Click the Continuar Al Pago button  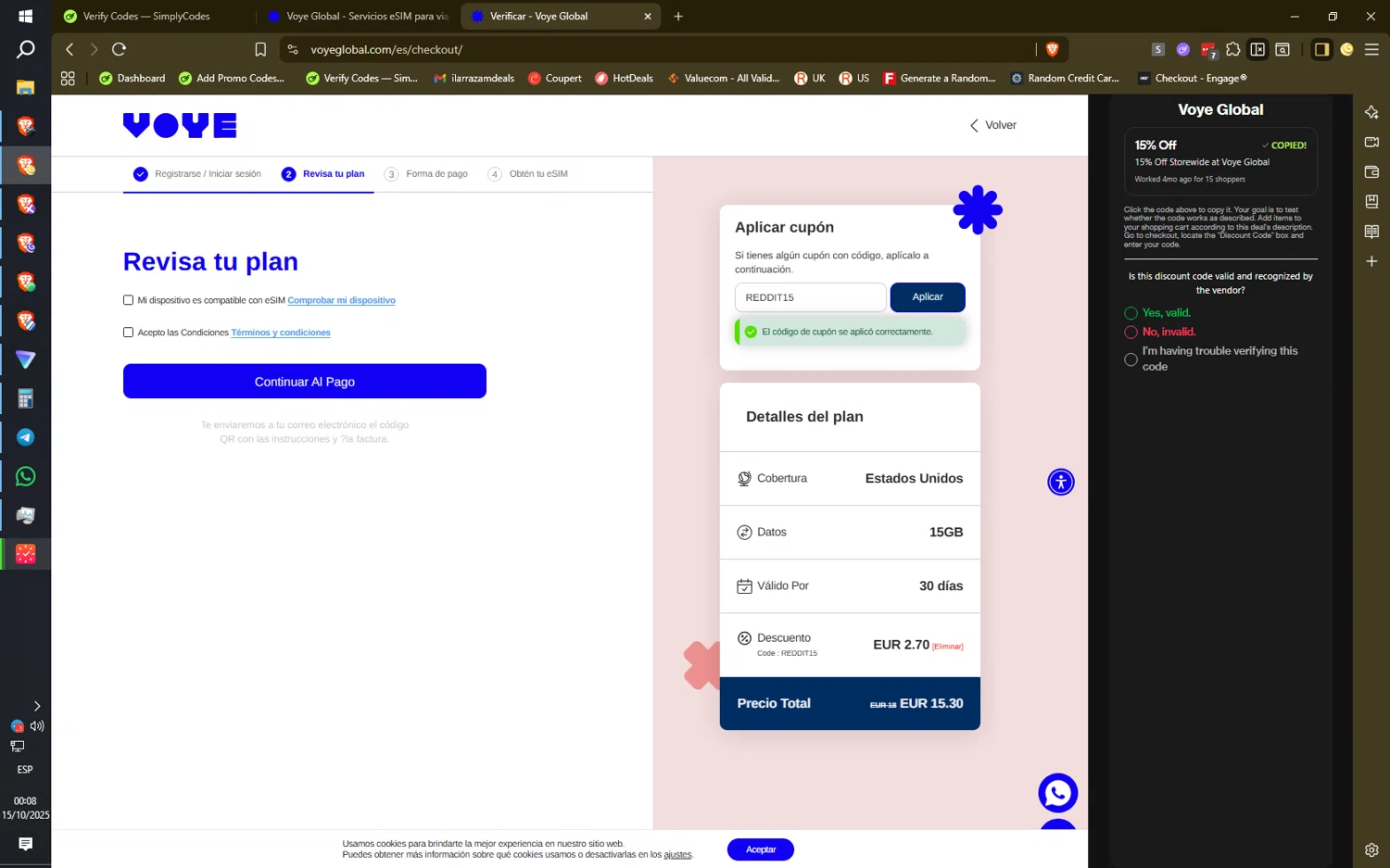pyautogui.click(x=305, y=382)
